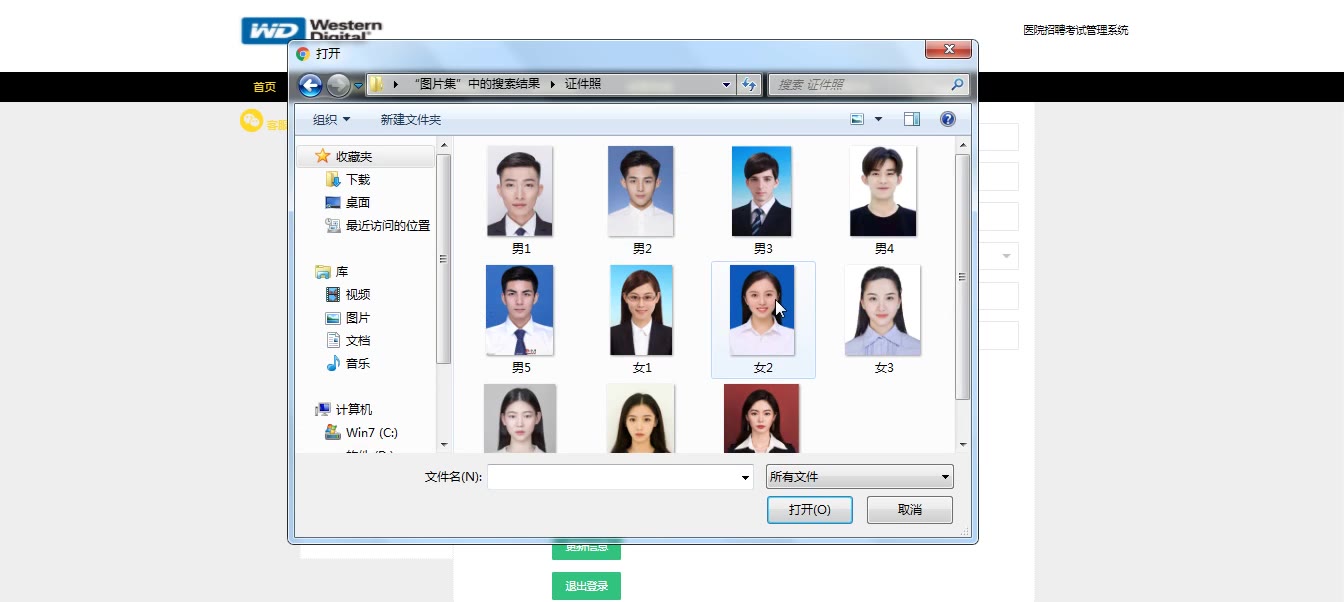Open the recent locations arrow beside the forward button
1344x602 pixels.
pos(358,86)
